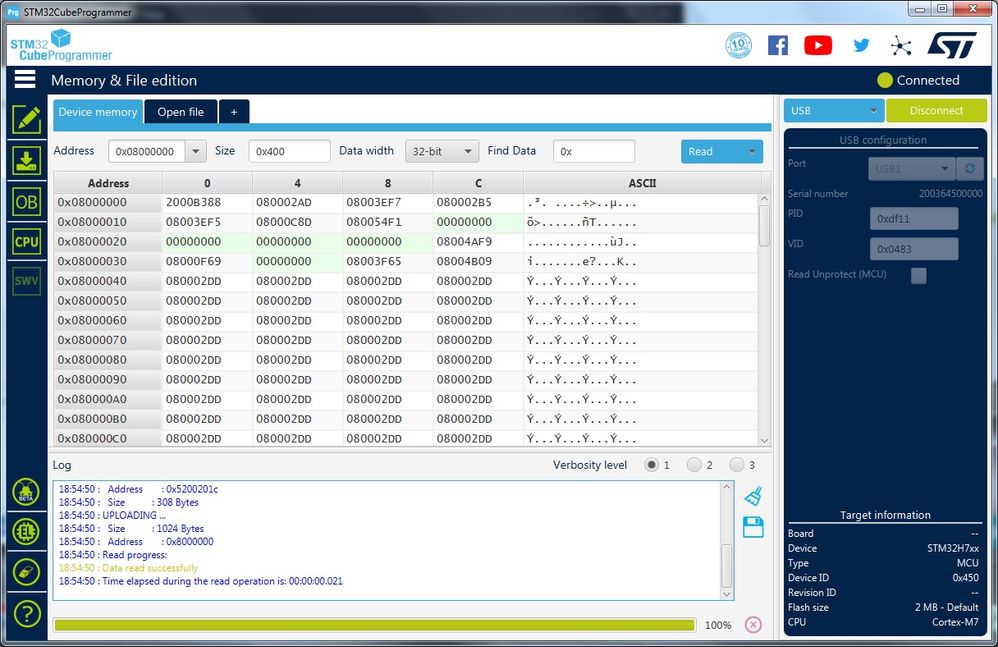Click memory table scroll down arrow
This screenshot has height=647, width=998.
764,440
